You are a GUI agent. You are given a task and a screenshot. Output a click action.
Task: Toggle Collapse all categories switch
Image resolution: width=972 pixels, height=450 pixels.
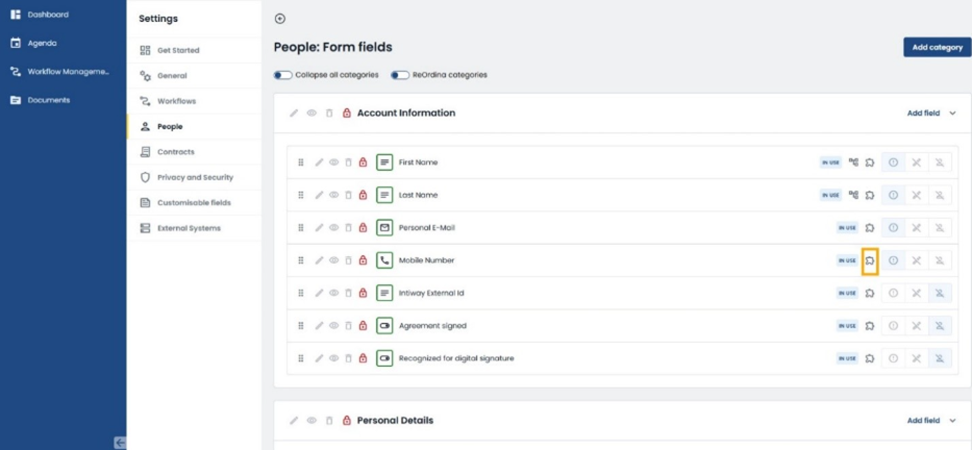pyautogui.click(x=283, y=75)
